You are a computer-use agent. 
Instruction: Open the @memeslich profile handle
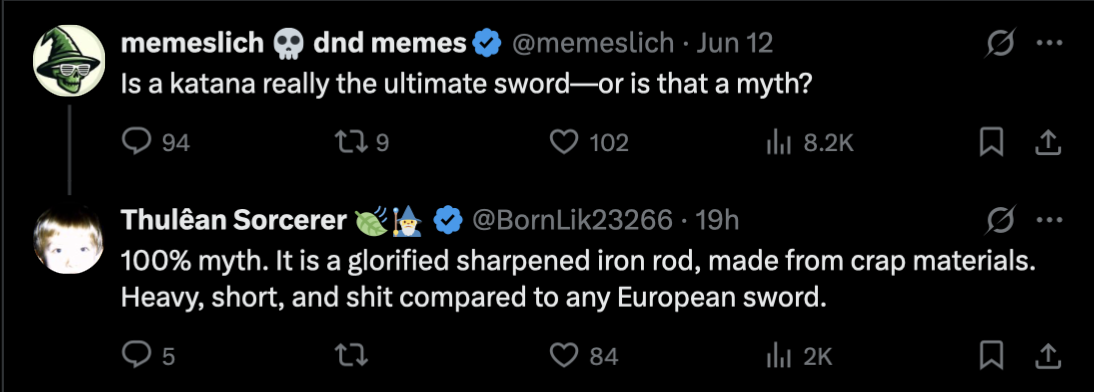click(592, 44)
